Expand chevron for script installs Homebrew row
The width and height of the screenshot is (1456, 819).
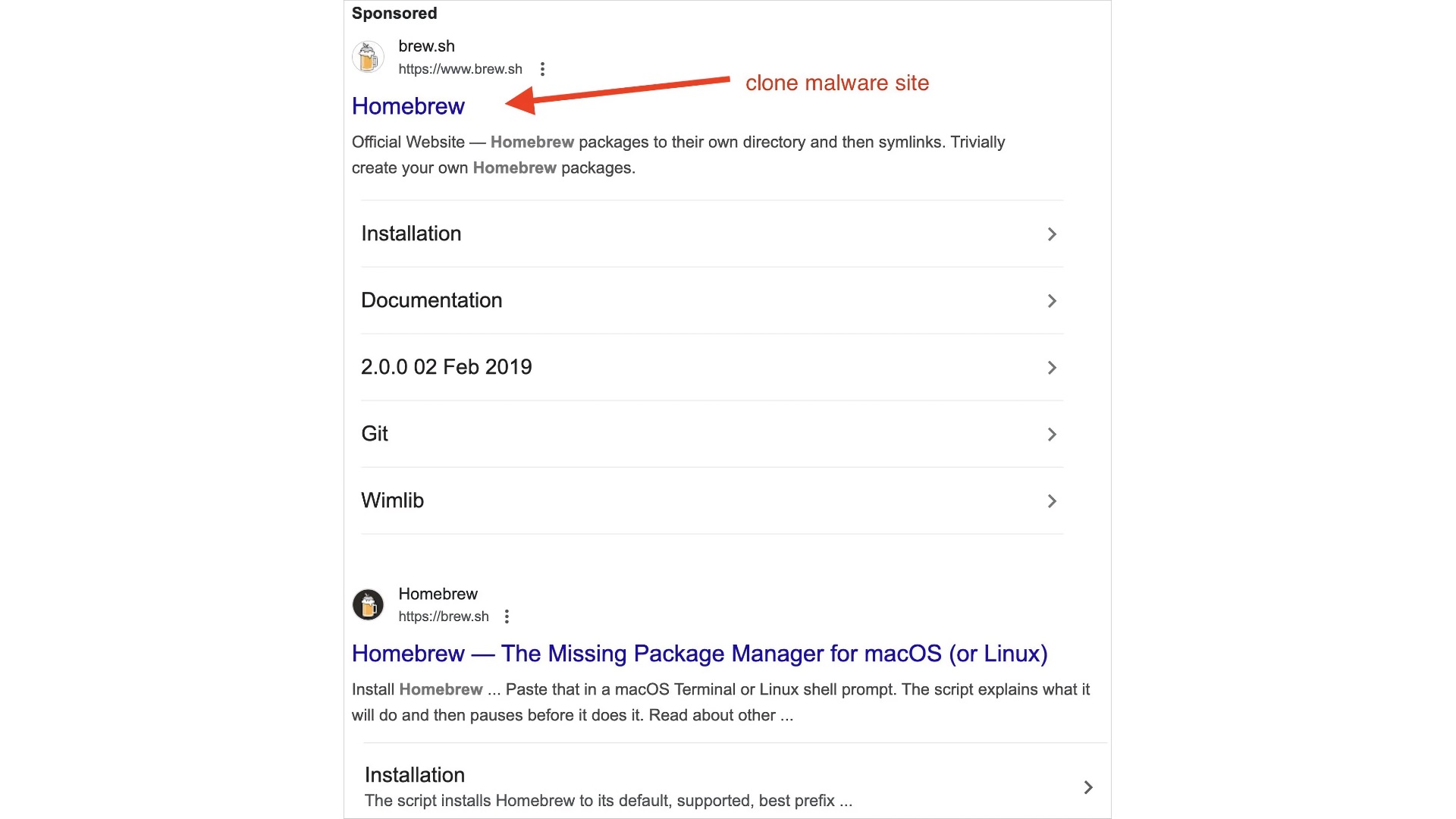tap(1088, 787)
